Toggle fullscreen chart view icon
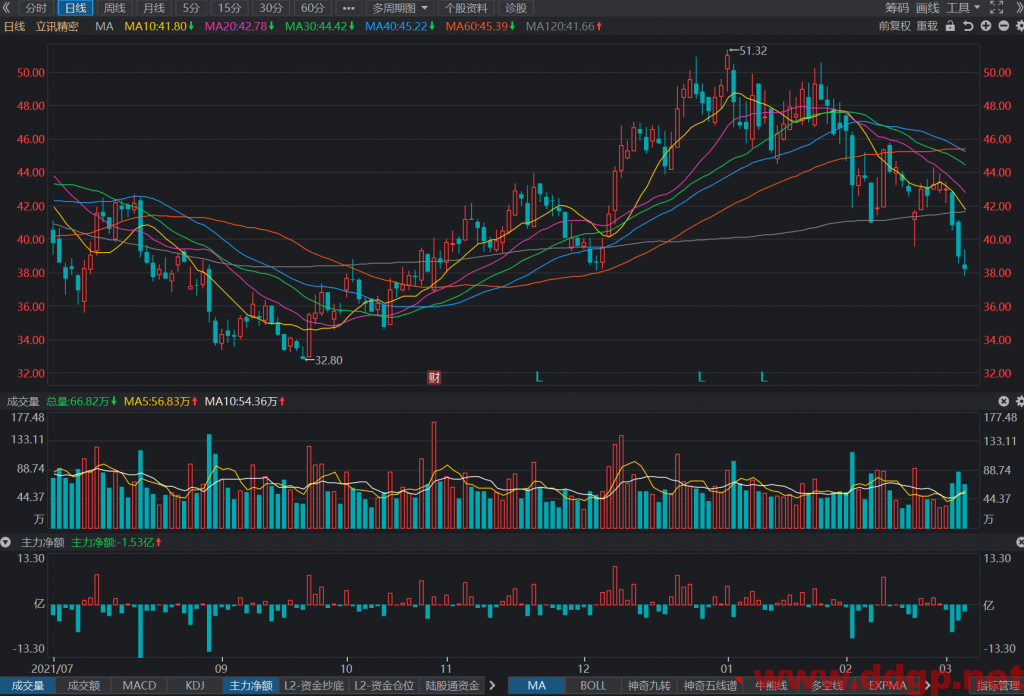The width and height of the screenshot is (1024, 696). tap(997, 8)
